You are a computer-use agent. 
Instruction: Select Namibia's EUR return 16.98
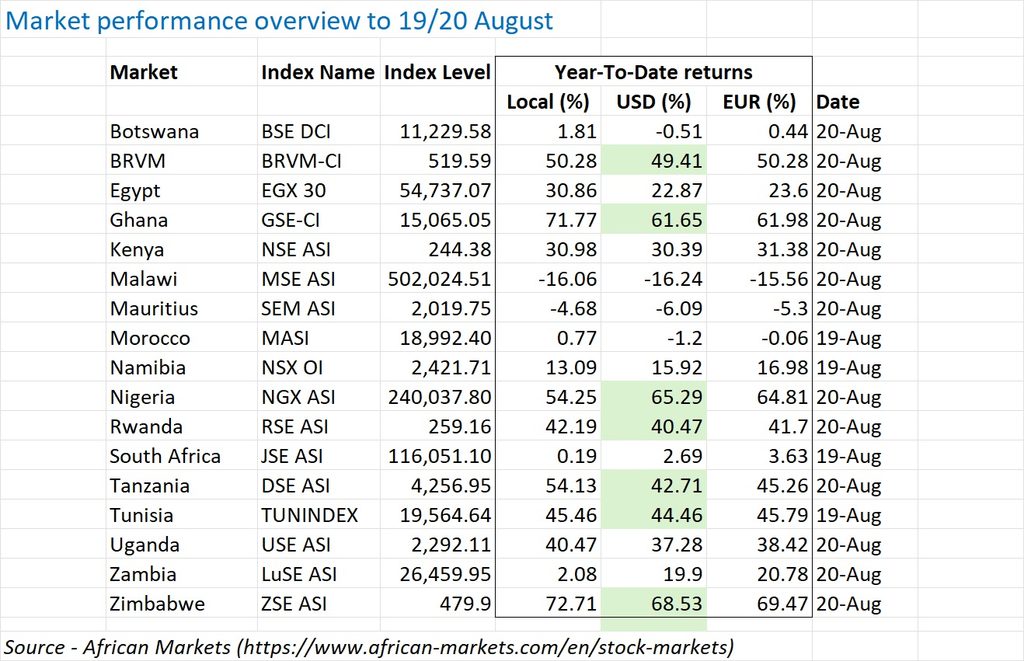[759, 367]
